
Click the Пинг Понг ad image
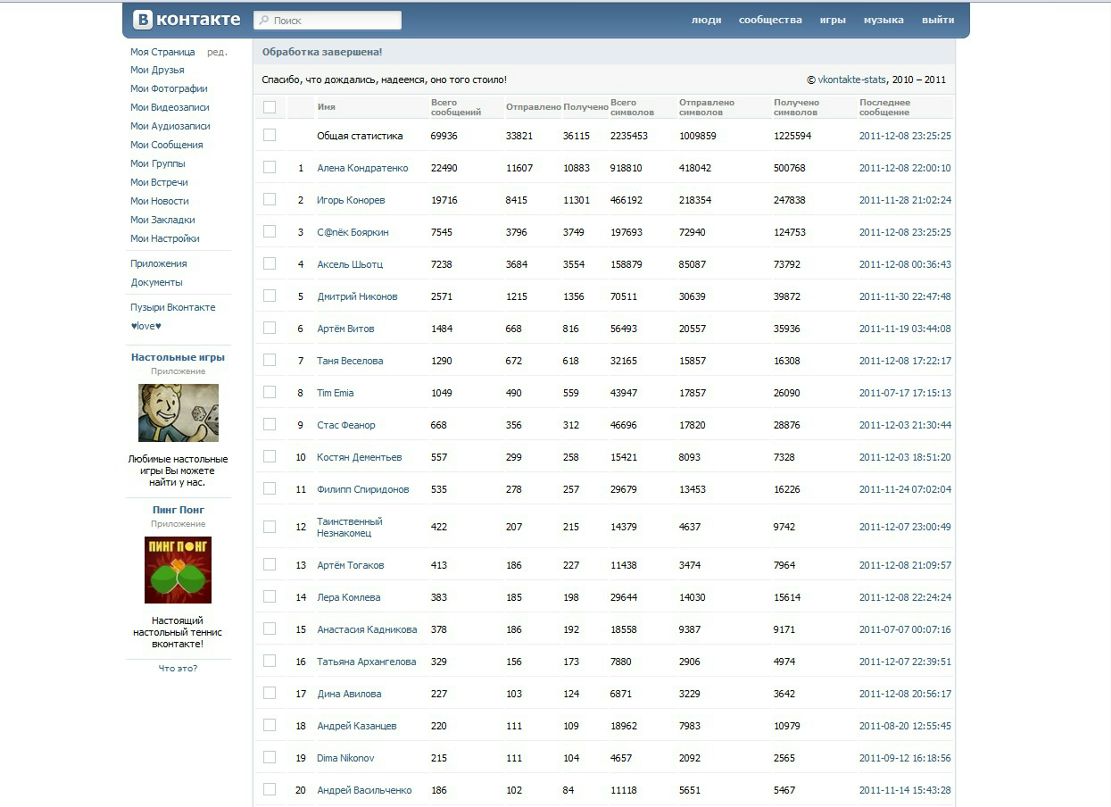click(x=178, y=570)
